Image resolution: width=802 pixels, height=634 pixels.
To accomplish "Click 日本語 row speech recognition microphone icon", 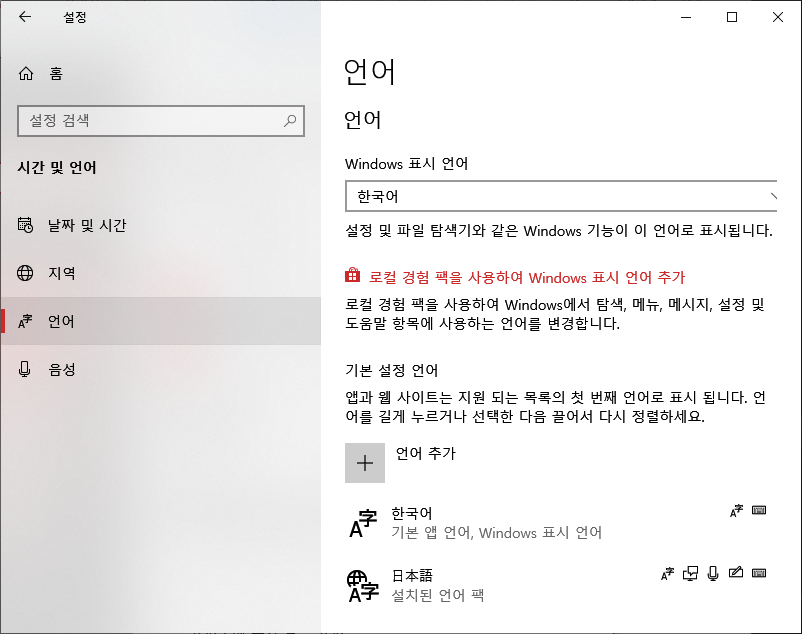I will coord(713,573).
